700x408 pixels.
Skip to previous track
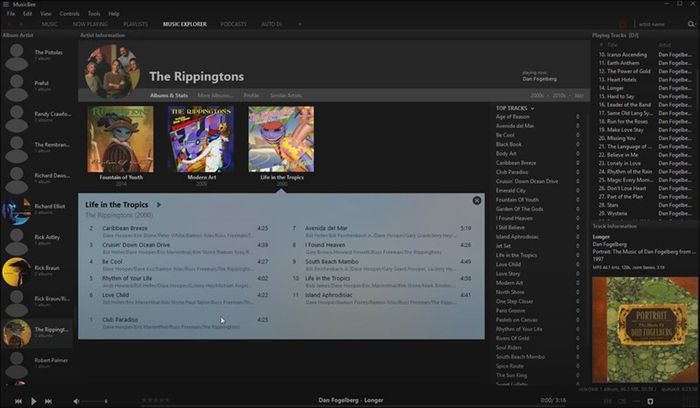click(18, 401)
